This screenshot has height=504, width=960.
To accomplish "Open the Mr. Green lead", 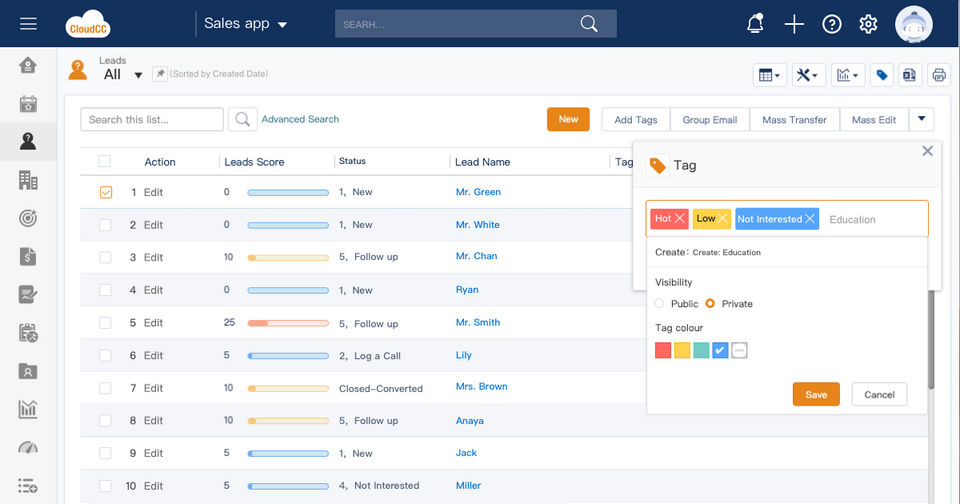I will pos(478,192).
